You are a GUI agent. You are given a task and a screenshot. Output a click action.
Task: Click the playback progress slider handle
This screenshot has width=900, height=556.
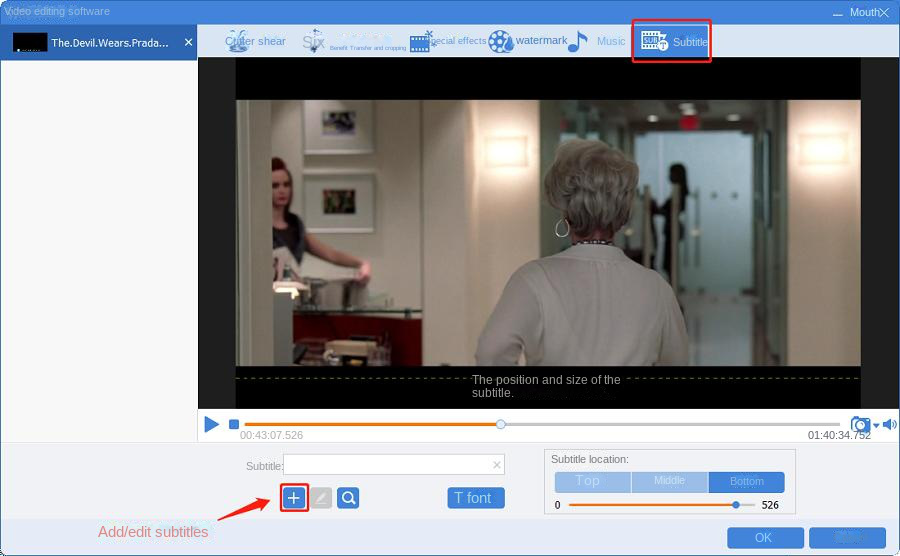point(501,425)
